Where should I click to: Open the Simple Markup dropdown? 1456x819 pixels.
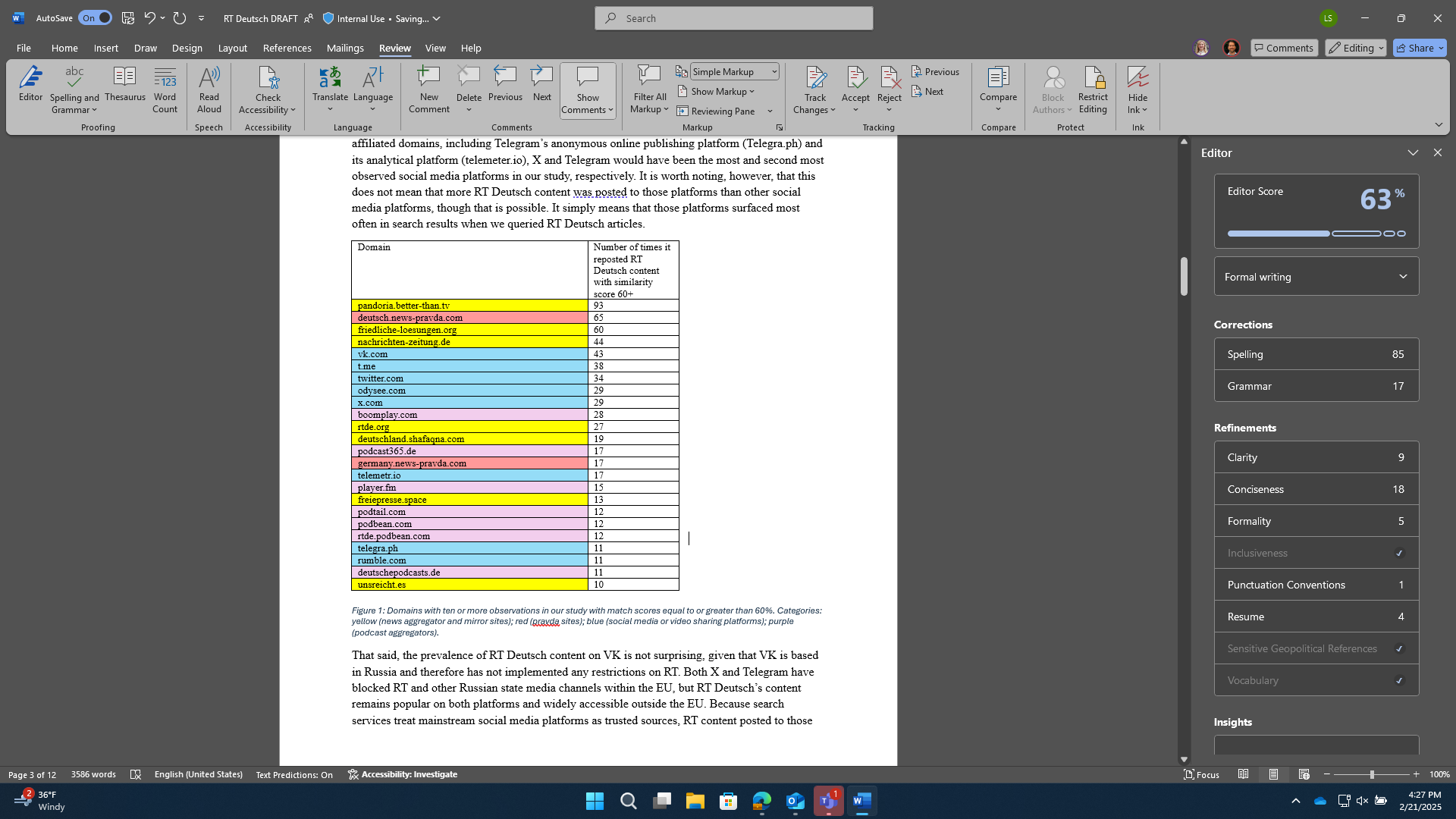(x=734, y=71)
